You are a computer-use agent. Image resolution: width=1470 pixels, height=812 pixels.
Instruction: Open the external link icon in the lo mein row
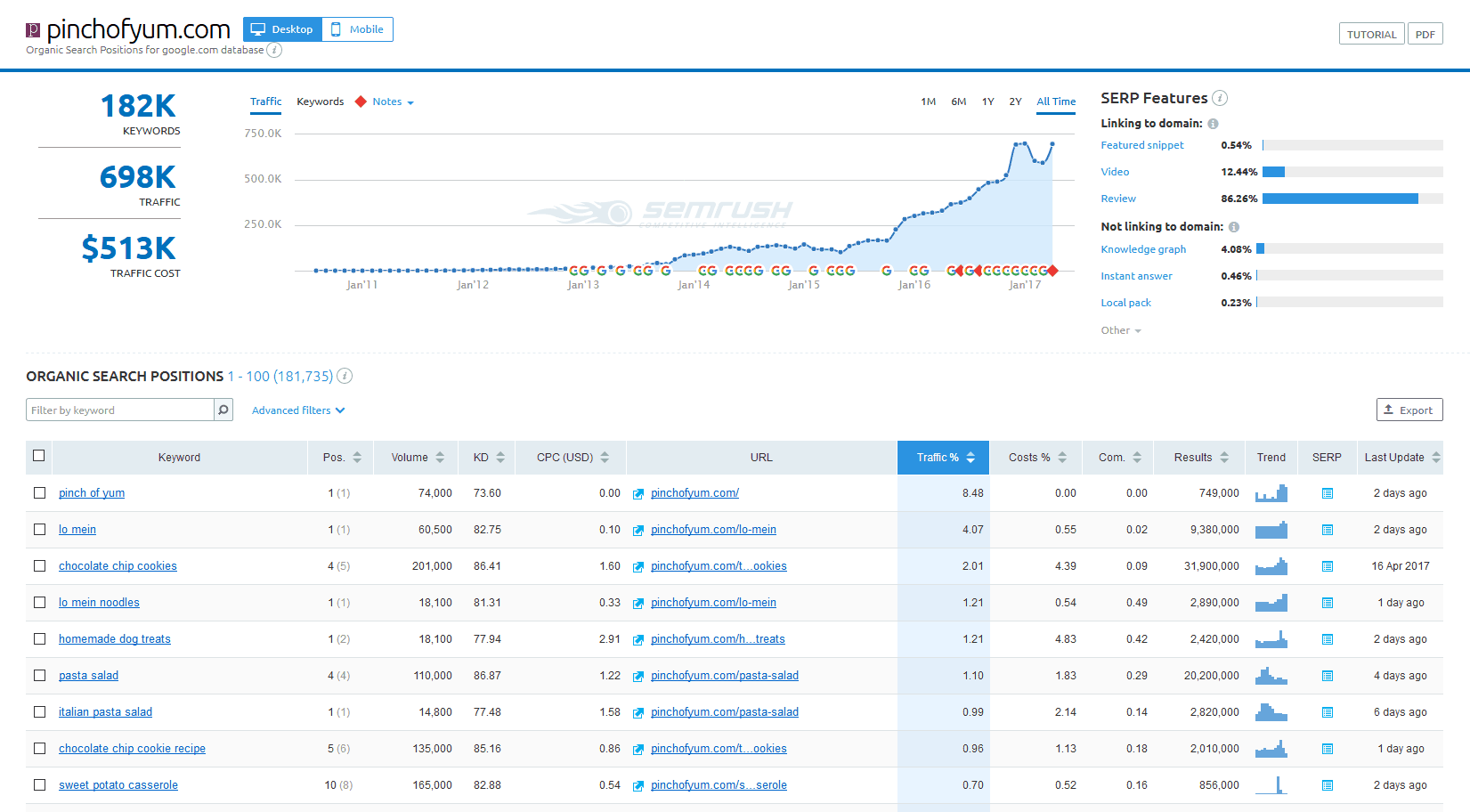[638, 531]
